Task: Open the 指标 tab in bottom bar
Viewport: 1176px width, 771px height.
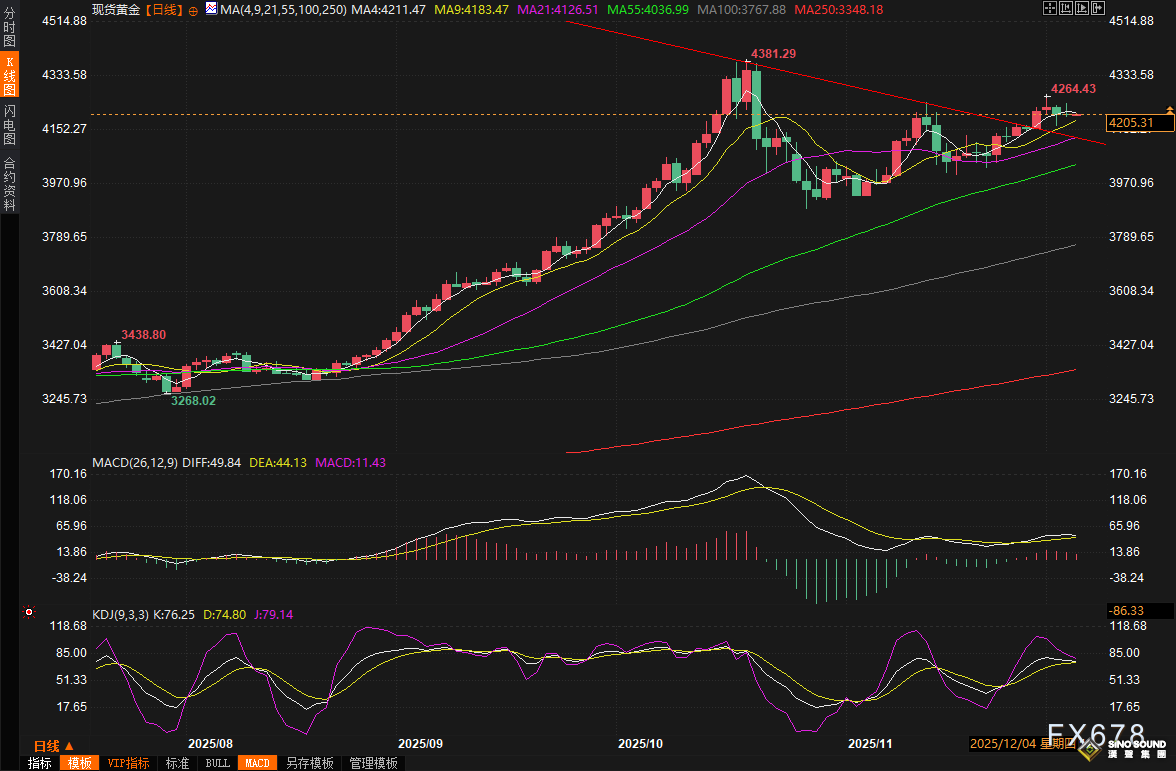Action: [40, 763]
